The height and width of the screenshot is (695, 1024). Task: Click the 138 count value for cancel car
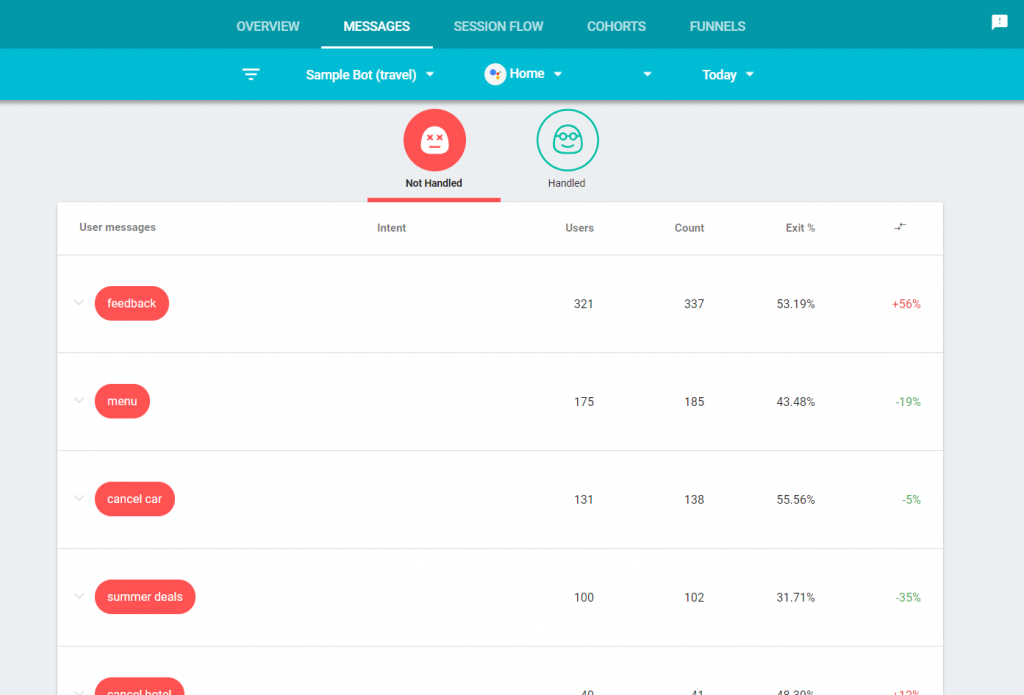(x=694, y=500)
